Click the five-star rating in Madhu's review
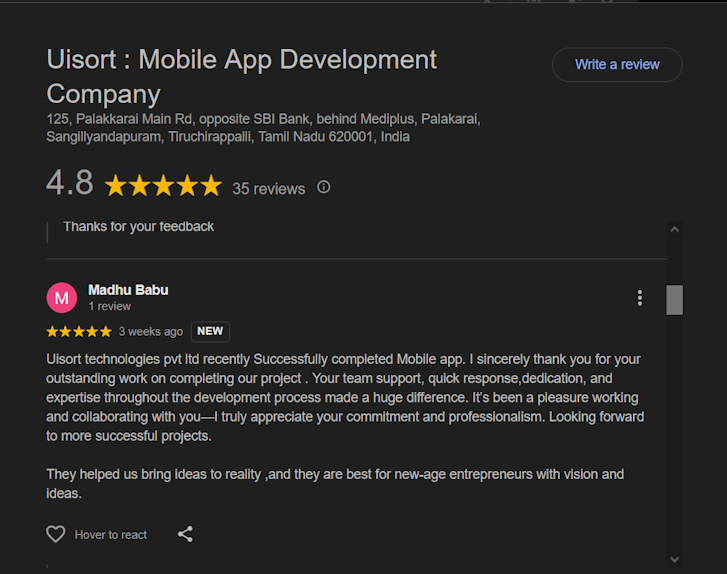Viewport: 727px width, 574px height. pyautogui.click(x=79, y=331)
